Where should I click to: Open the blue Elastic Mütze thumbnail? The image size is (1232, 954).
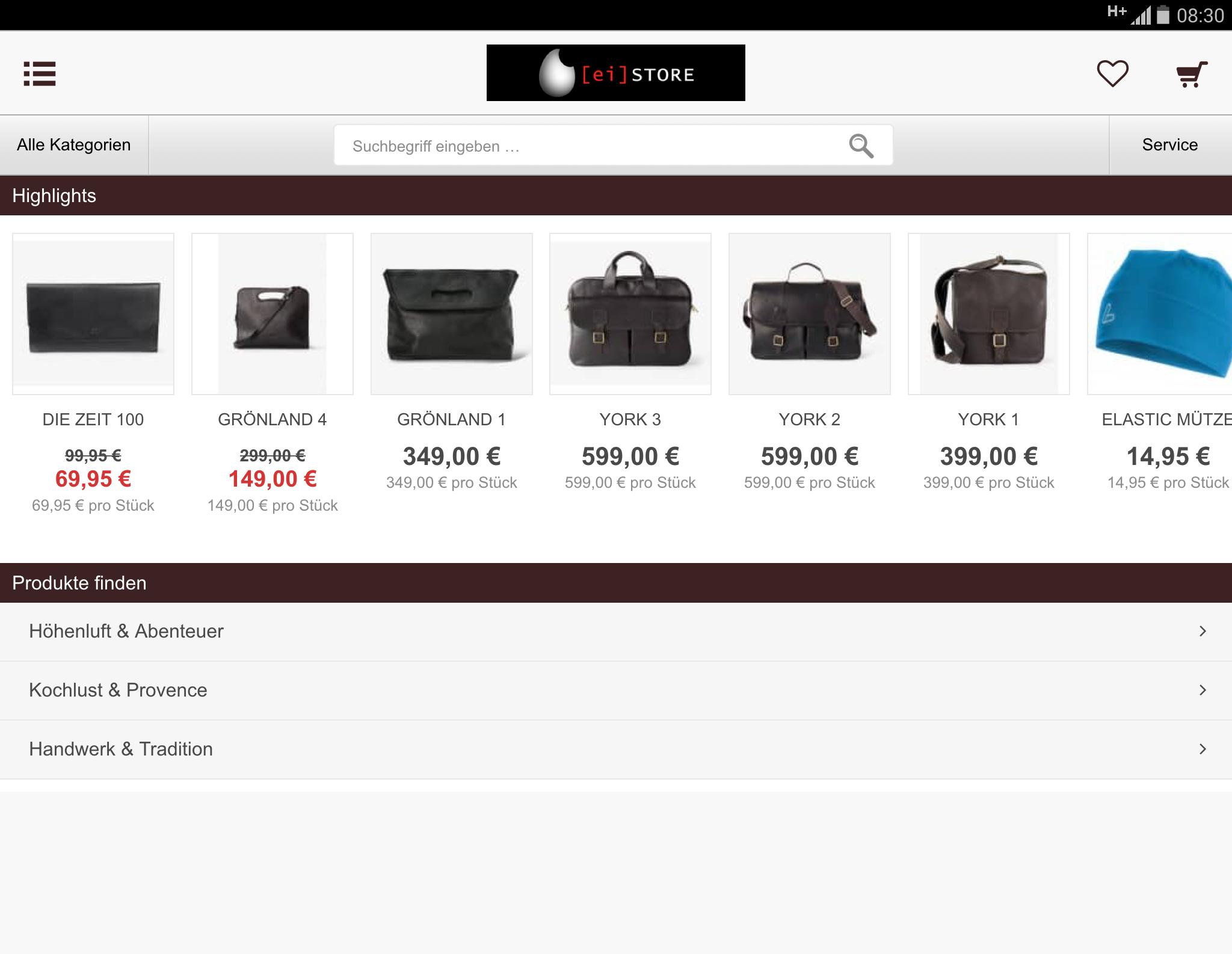[x=1160, y=314]
